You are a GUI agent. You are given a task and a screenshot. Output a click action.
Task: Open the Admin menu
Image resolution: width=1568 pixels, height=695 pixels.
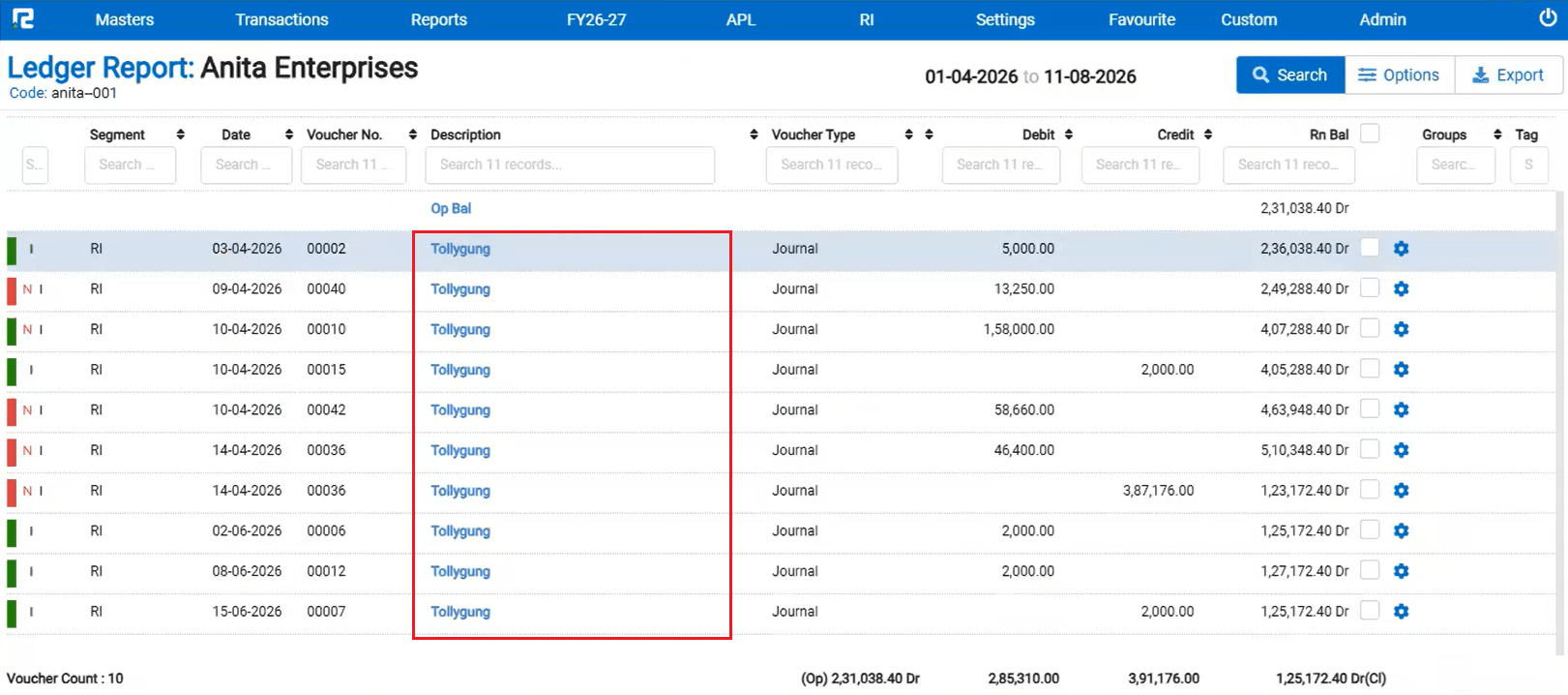(x=1382, y=19)
